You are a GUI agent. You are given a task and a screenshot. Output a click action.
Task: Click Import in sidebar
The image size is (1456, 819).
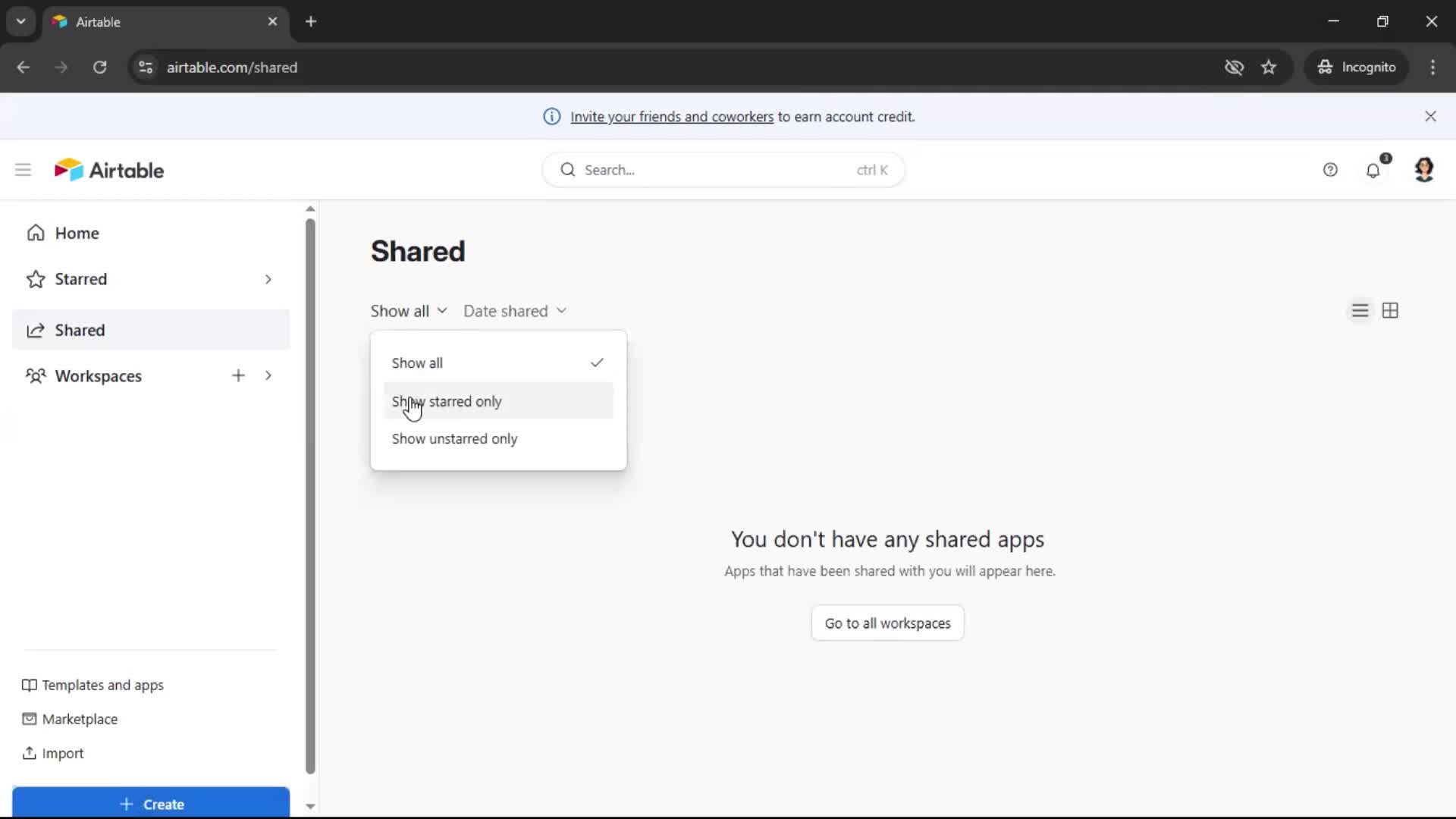[x=53, y=753]
